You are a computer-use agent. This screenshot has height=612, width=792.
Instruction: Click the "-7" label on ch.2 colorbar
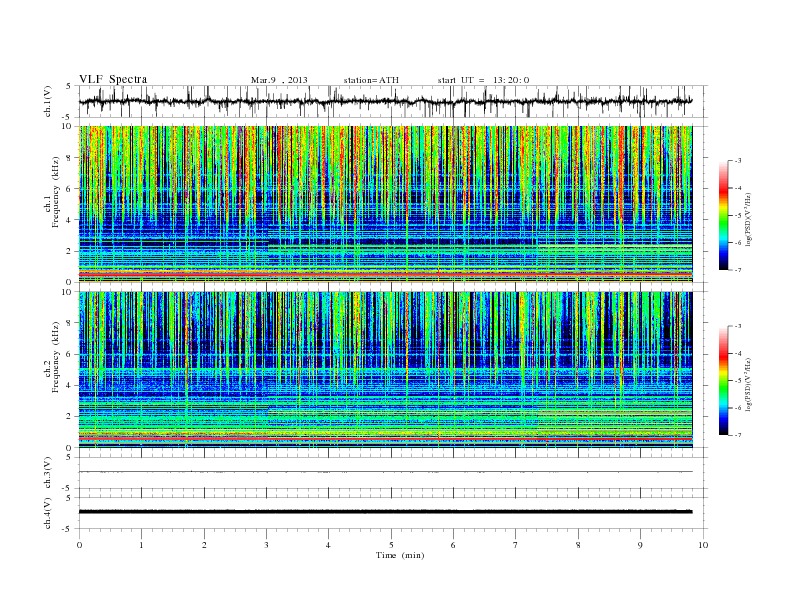[737, 435]
